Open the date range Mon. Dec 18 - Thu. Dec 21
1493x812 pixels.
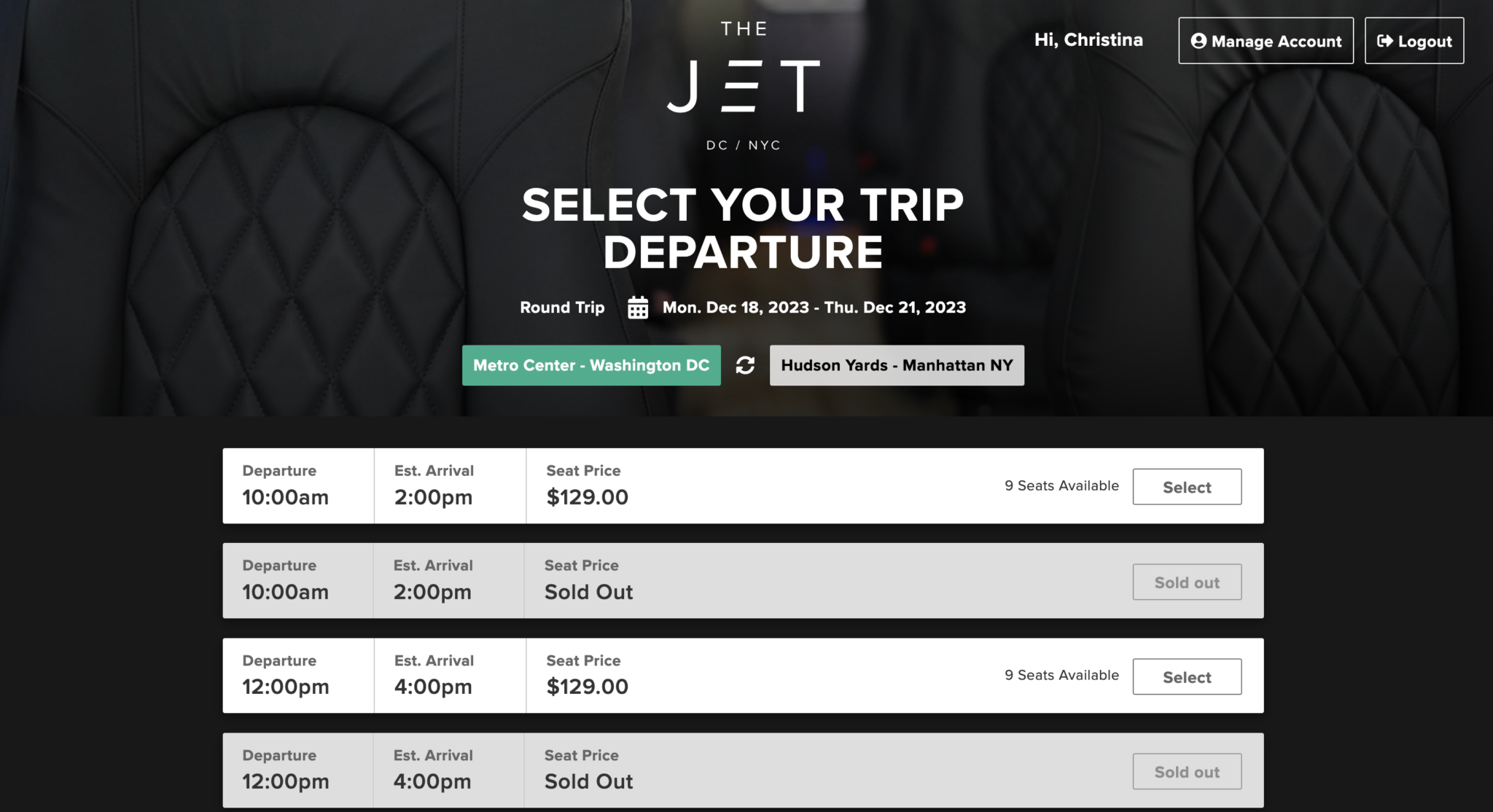(814, 307)
